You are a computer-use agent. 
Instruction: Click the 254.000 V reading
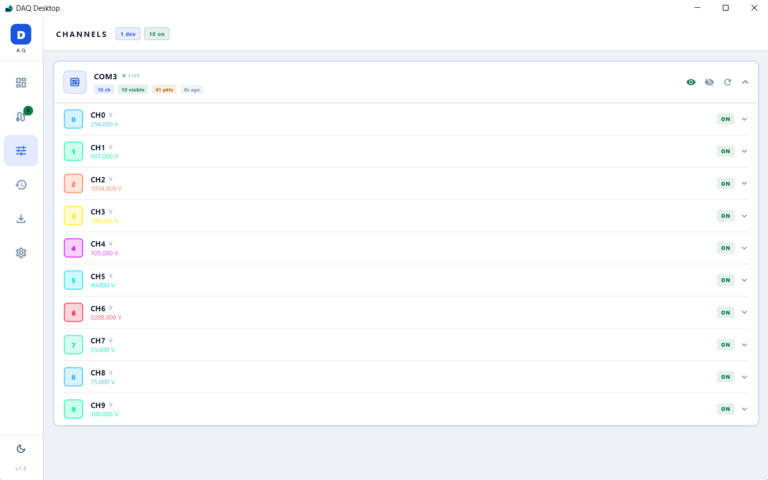(x=104, y=124)
